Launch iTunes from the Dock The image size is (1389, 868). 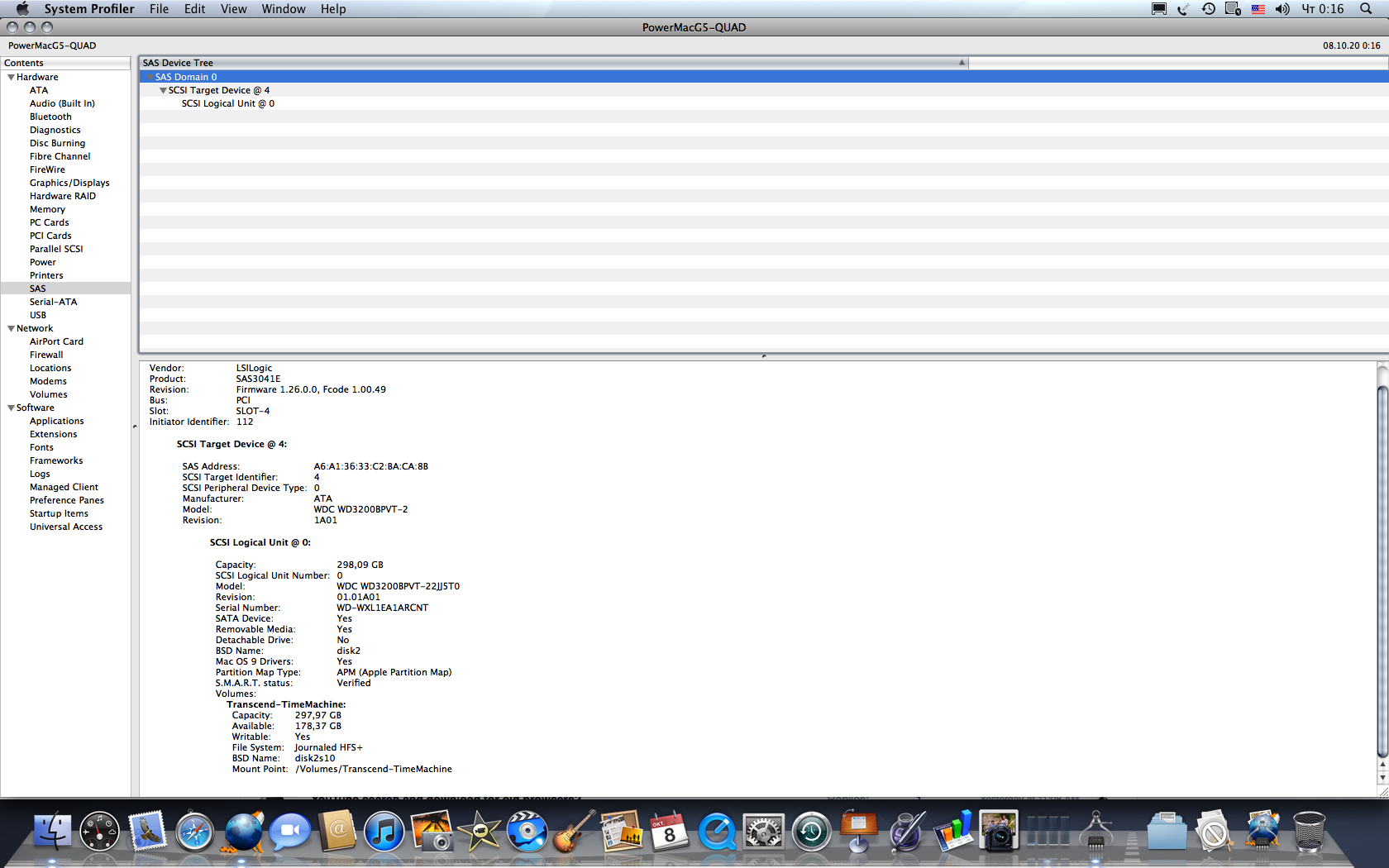point(384,831)
